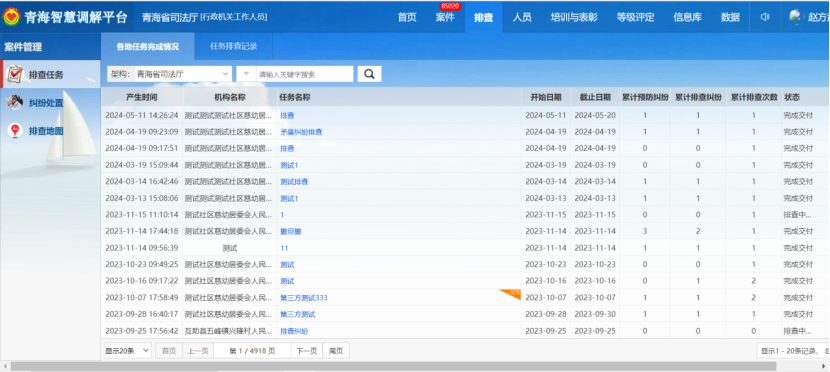830x372 pixels.
Task: Click the 排查任务 clipboard icon
Action: (15, 75)
